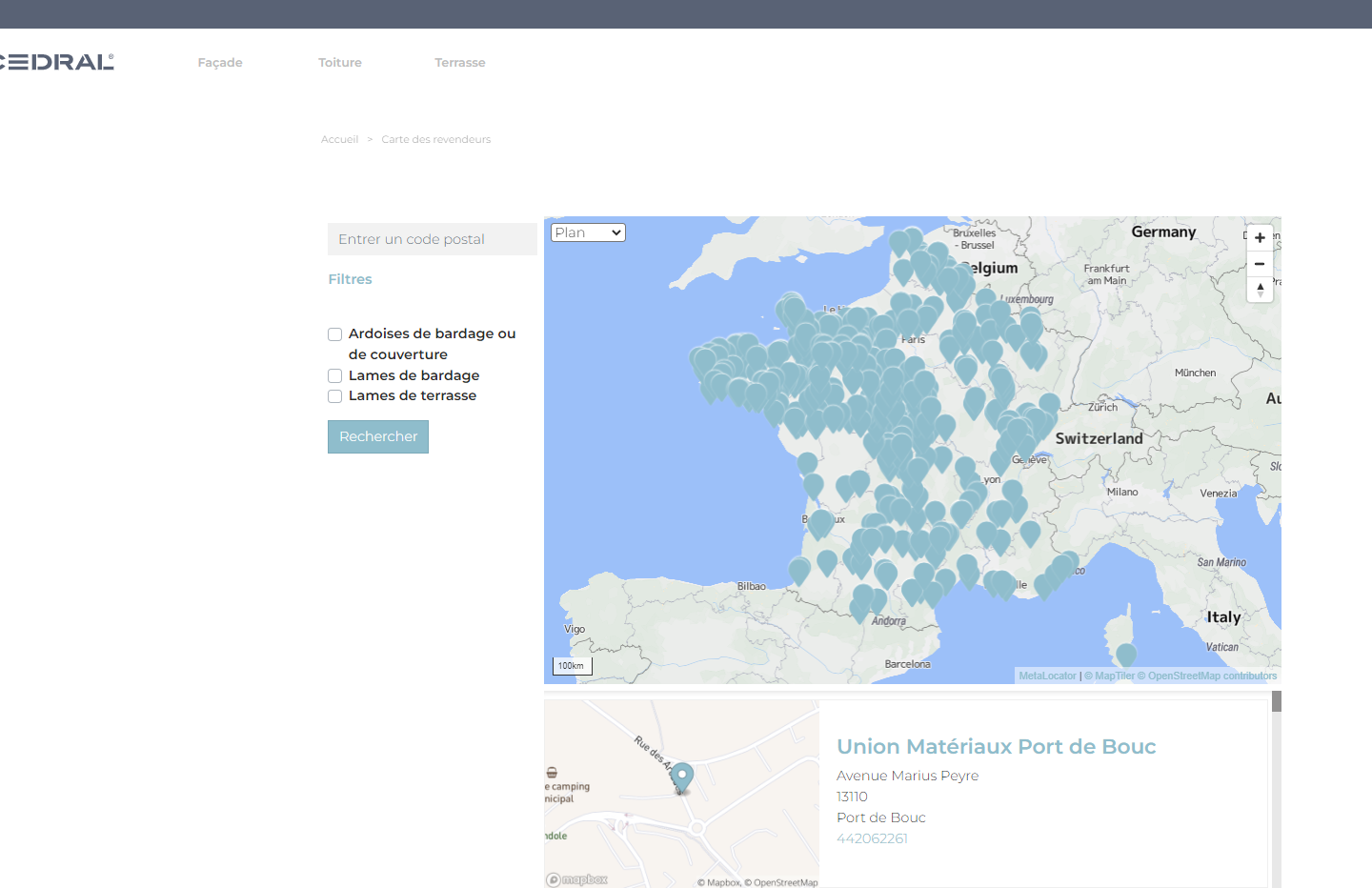Zoom in on the dealer map

pos(1260,238)
